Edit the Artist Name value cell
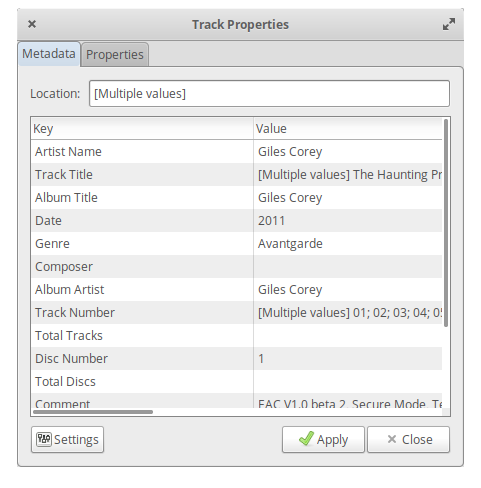 pyautogui.click(x=348, y=152)
